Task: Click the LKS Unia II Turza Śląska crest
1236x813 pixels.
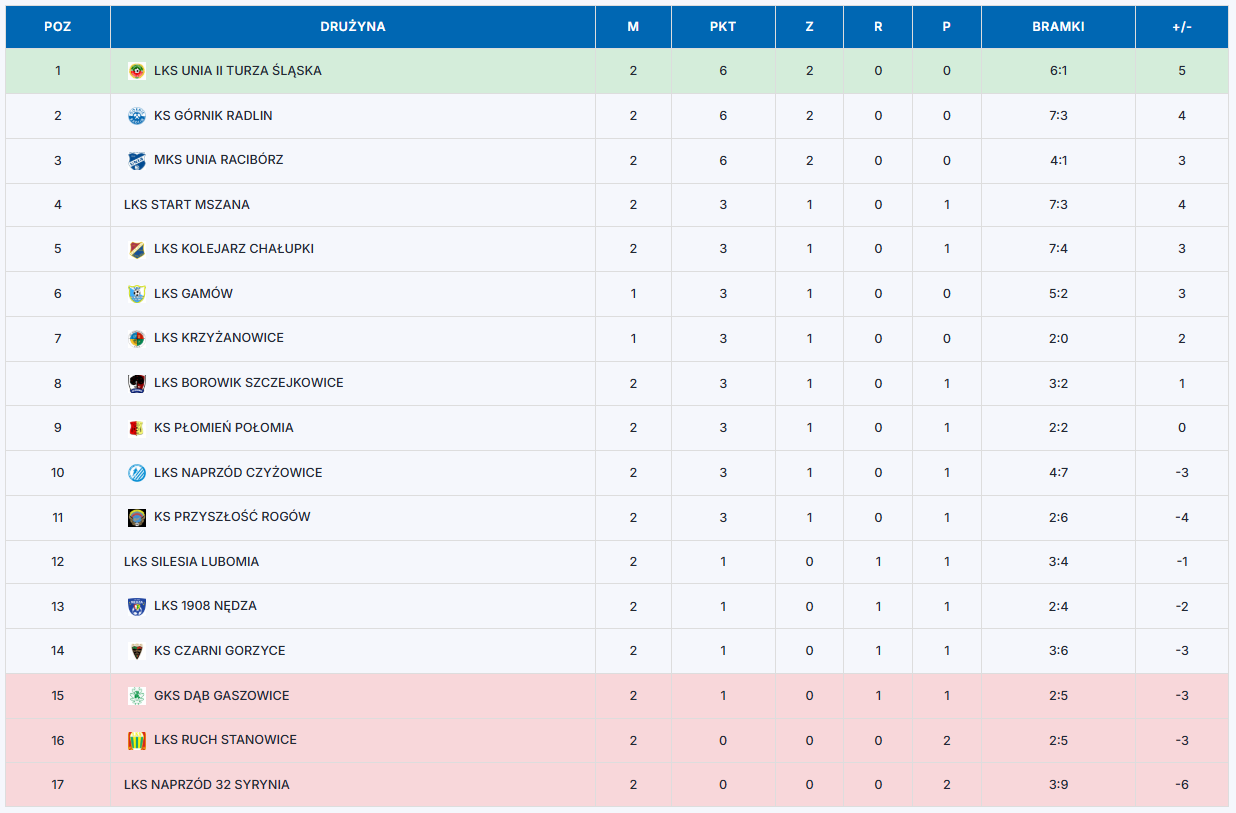Action: [x=137, y=71]
